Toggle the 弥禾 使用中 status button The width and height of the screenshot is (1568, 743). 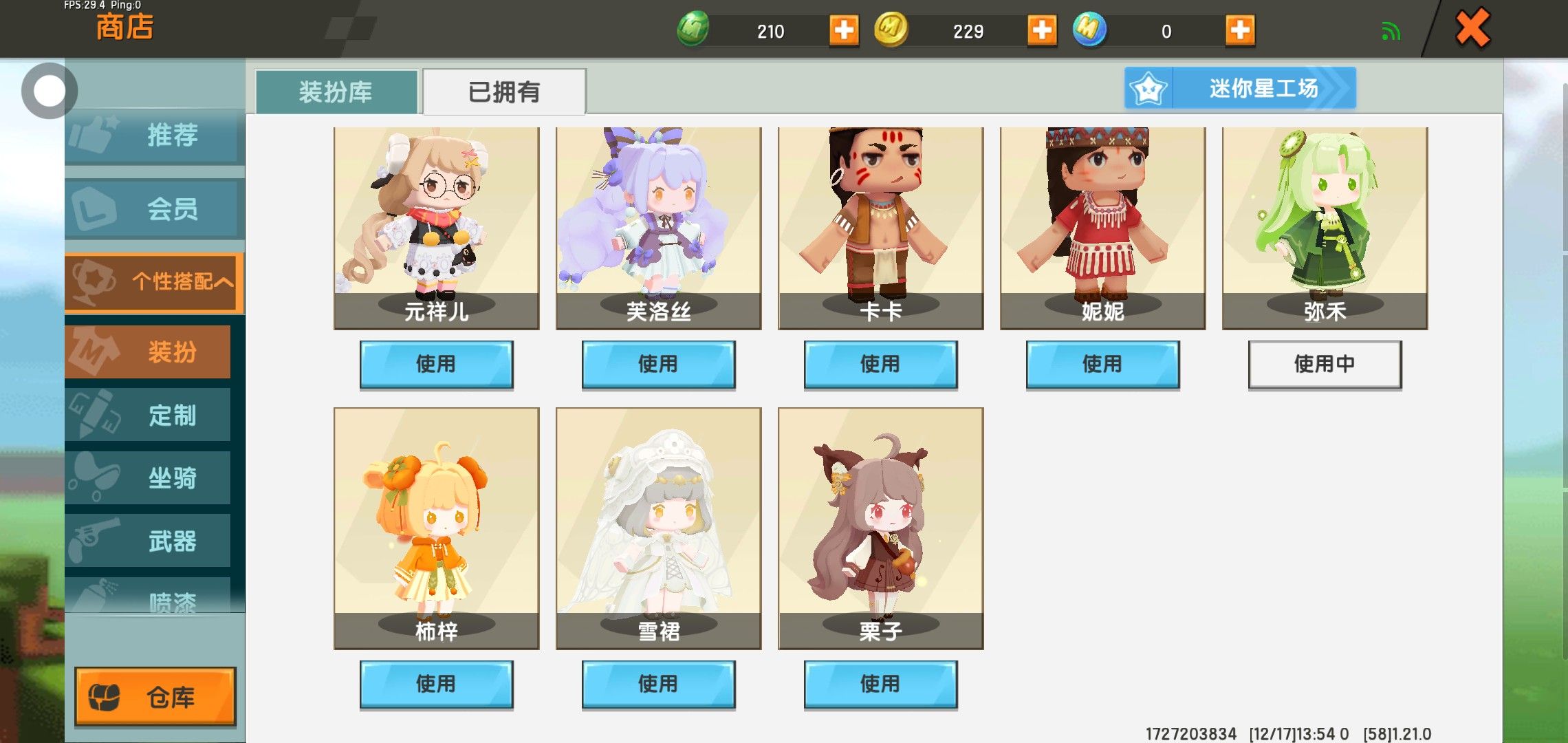1325,364
